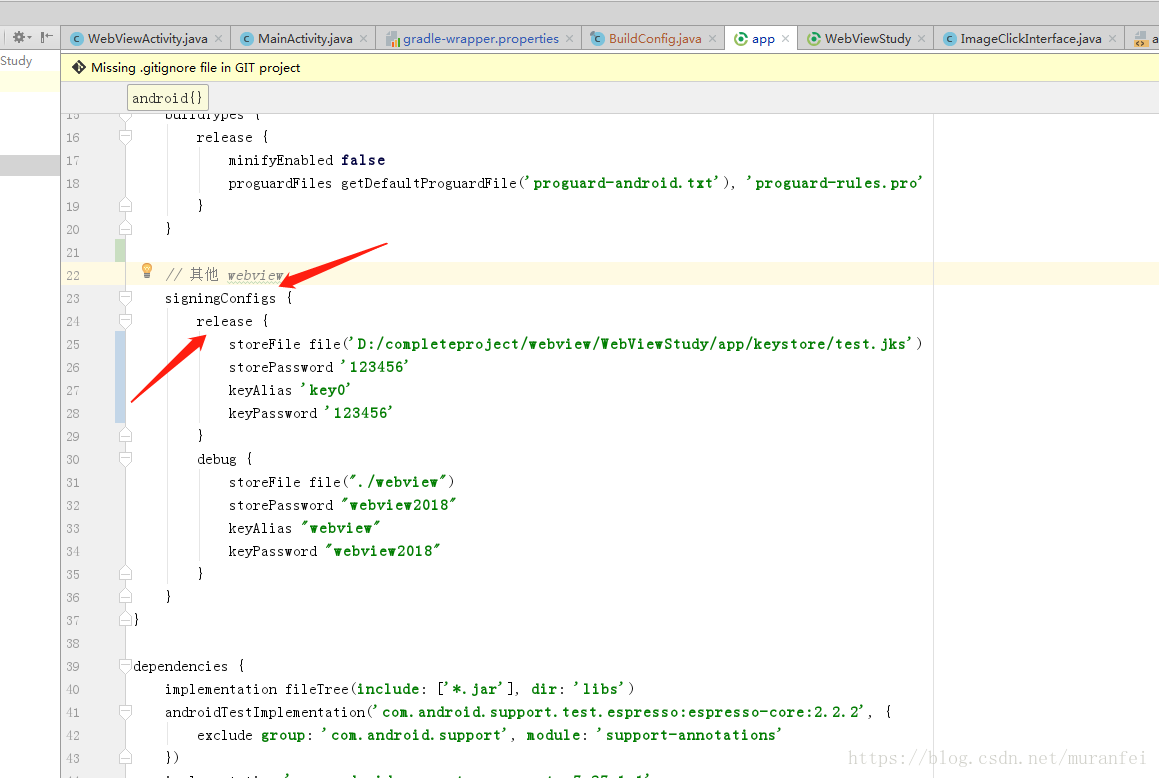The height and width of the screenshot is (778, 1159).
Task: Click the Gradle icon on WebViewStudy tab
Action: 814,39
